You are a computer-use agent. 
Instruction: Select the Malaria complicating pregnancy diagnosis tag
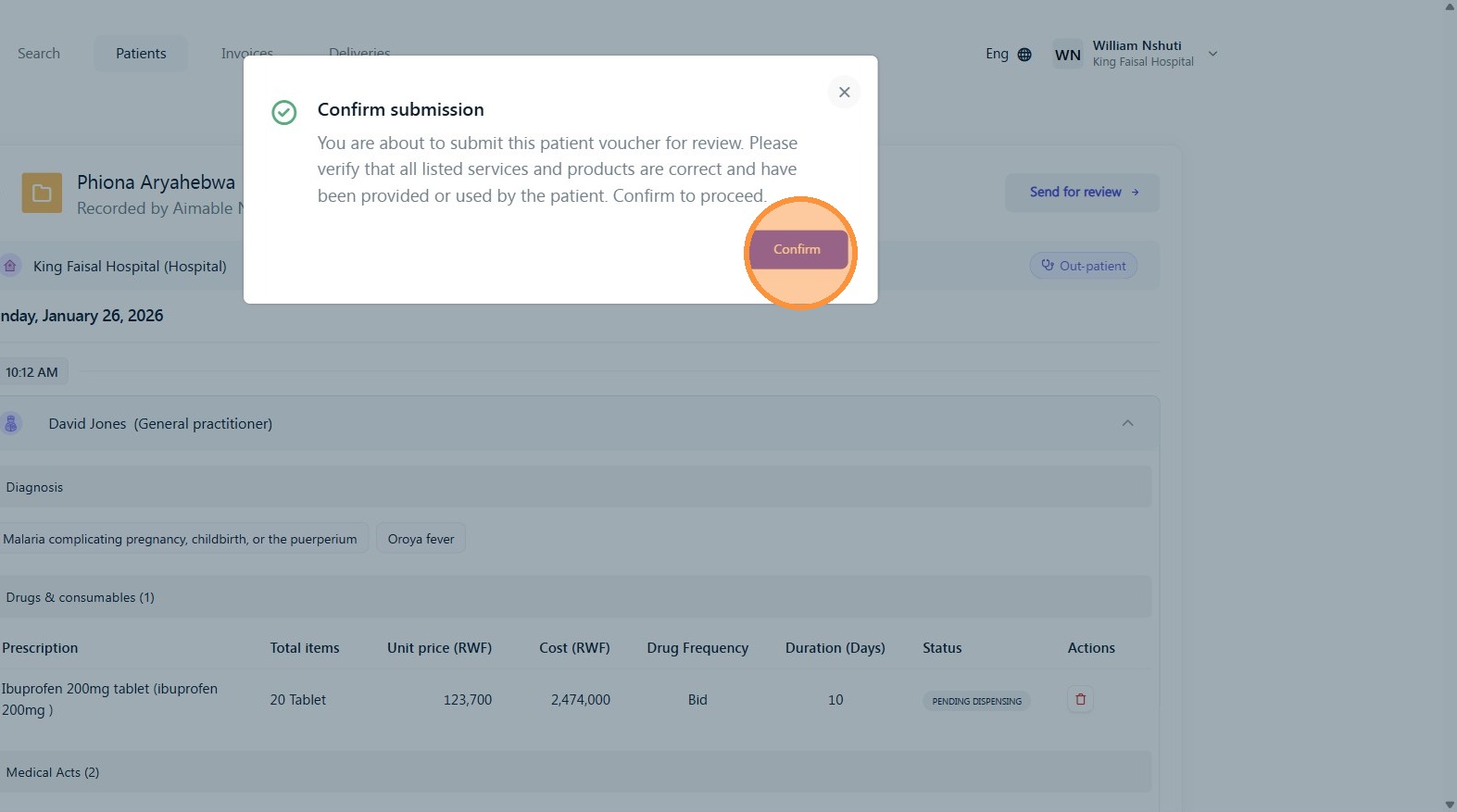[184, 539]
